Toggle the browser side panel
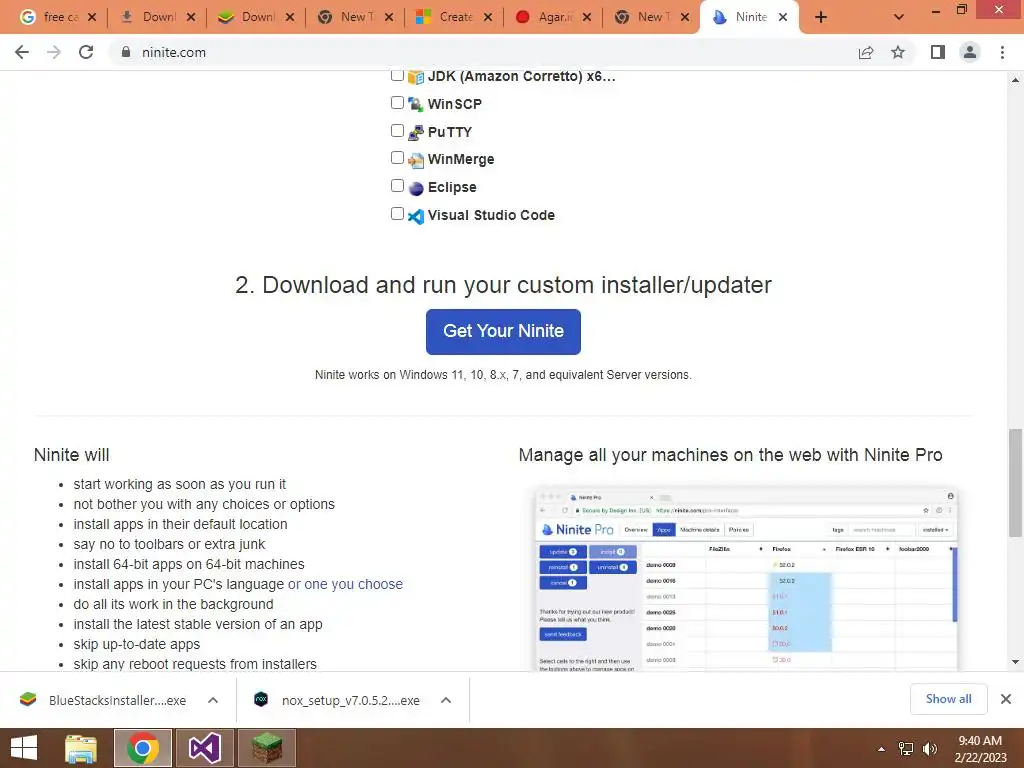This screenshot has height=768, width=1024. (x=938, y=52)
